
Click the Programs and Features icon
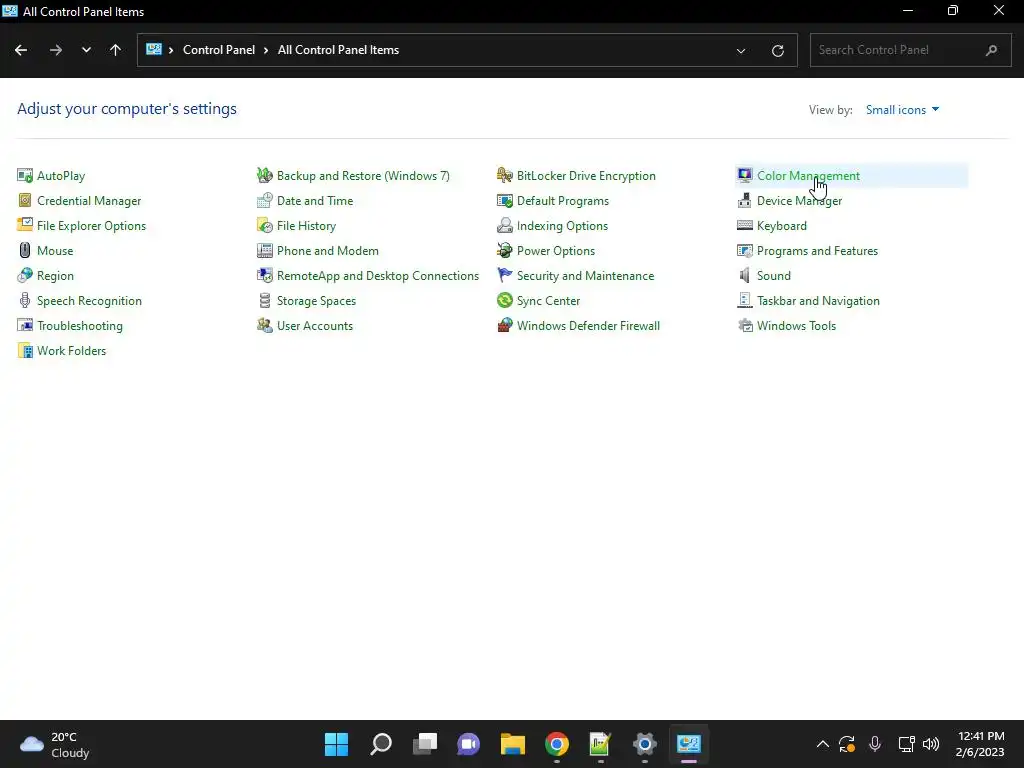[744, 251]
